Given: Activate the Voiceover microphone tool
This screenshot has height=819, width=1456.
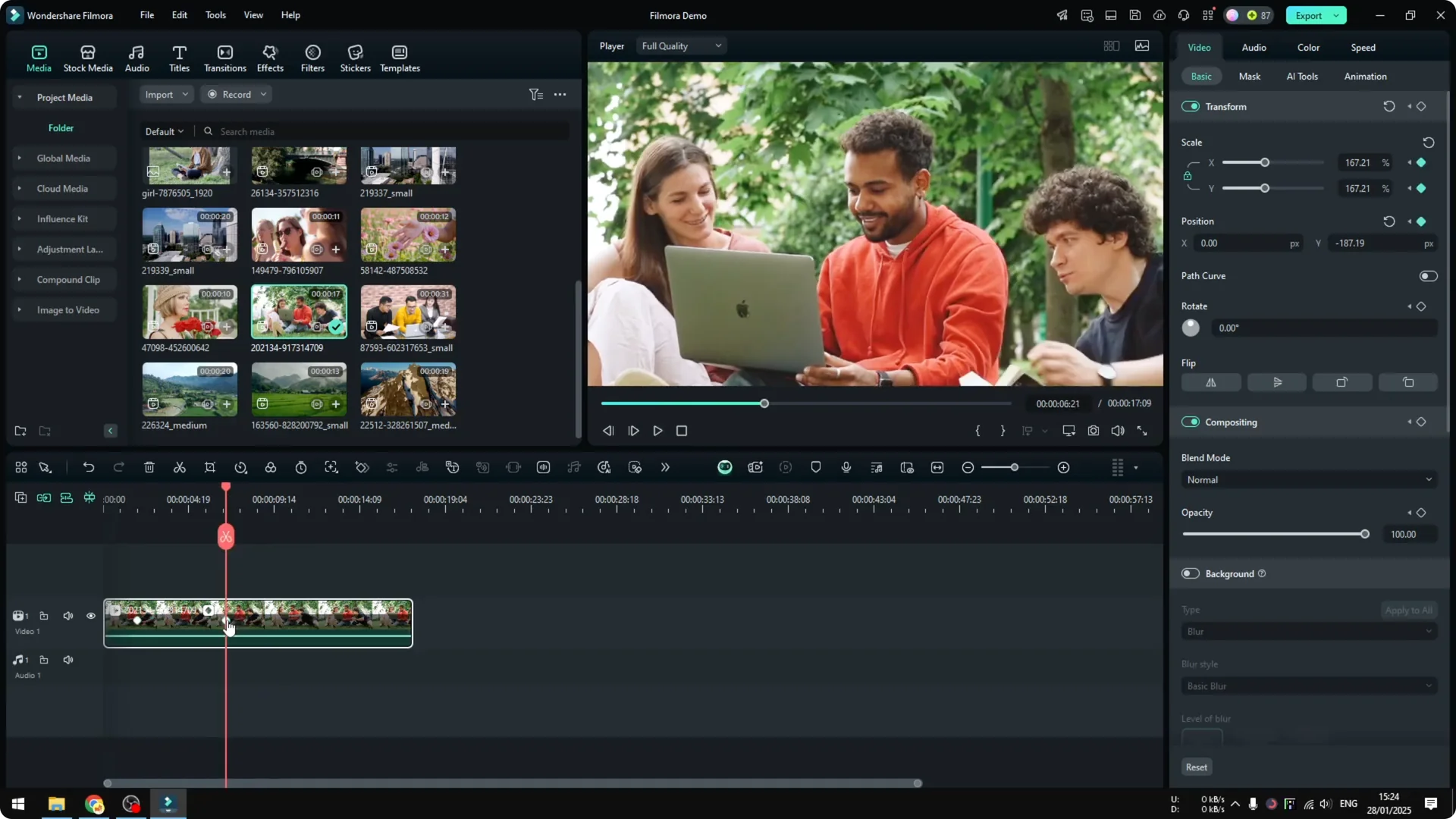Looking at the screenshot, I should [846, 467].
